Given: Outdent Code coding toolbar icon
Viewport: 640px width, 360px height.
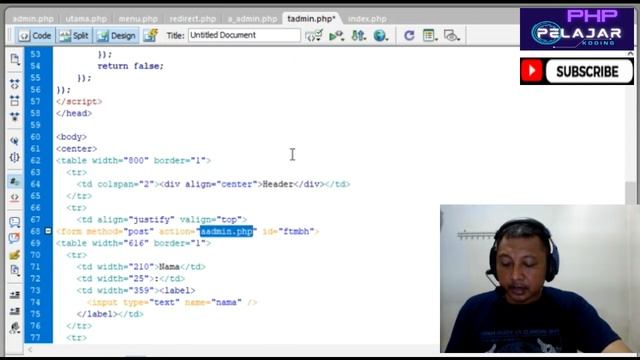Looking at the screenshot, I should point(15,311).
